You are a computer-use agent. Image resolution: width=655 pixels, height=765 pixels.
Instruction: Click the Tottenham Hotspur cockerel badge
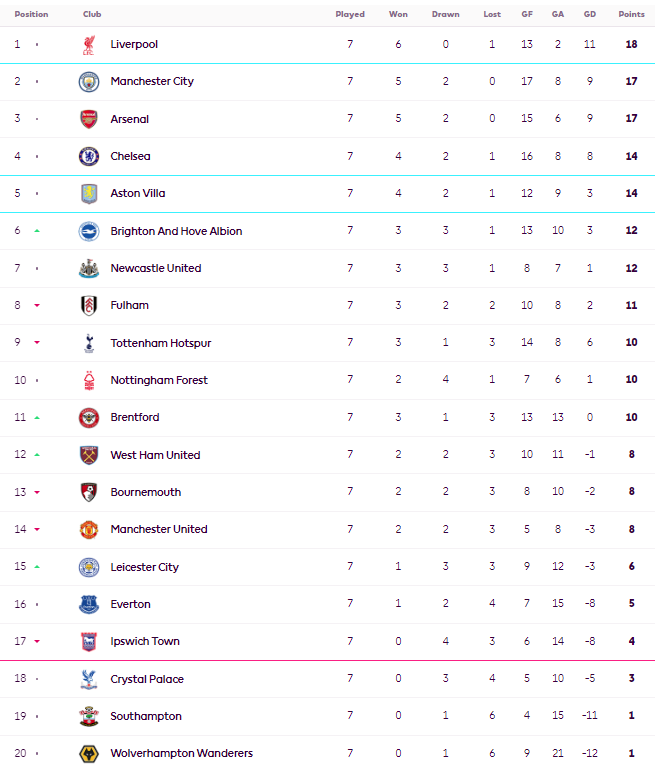(x=89, y=343)
